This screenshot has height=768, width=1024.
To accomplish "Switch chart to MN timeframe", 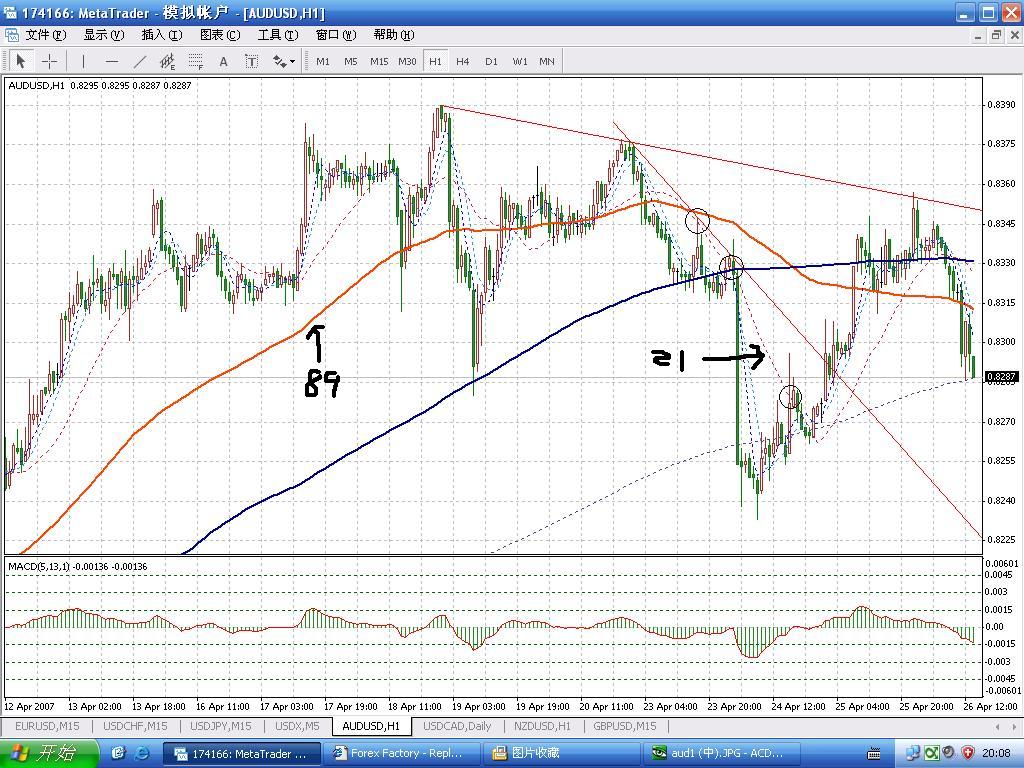I will point(547,61).
